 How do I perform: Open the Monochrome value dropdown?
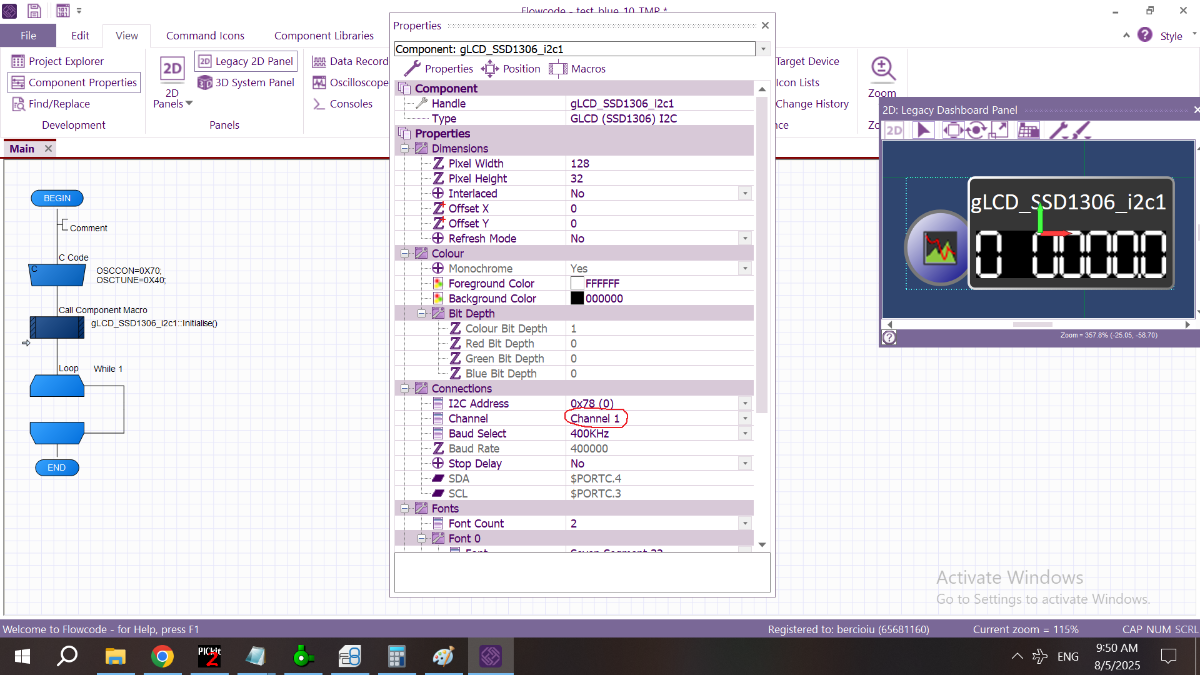point(744,268)
